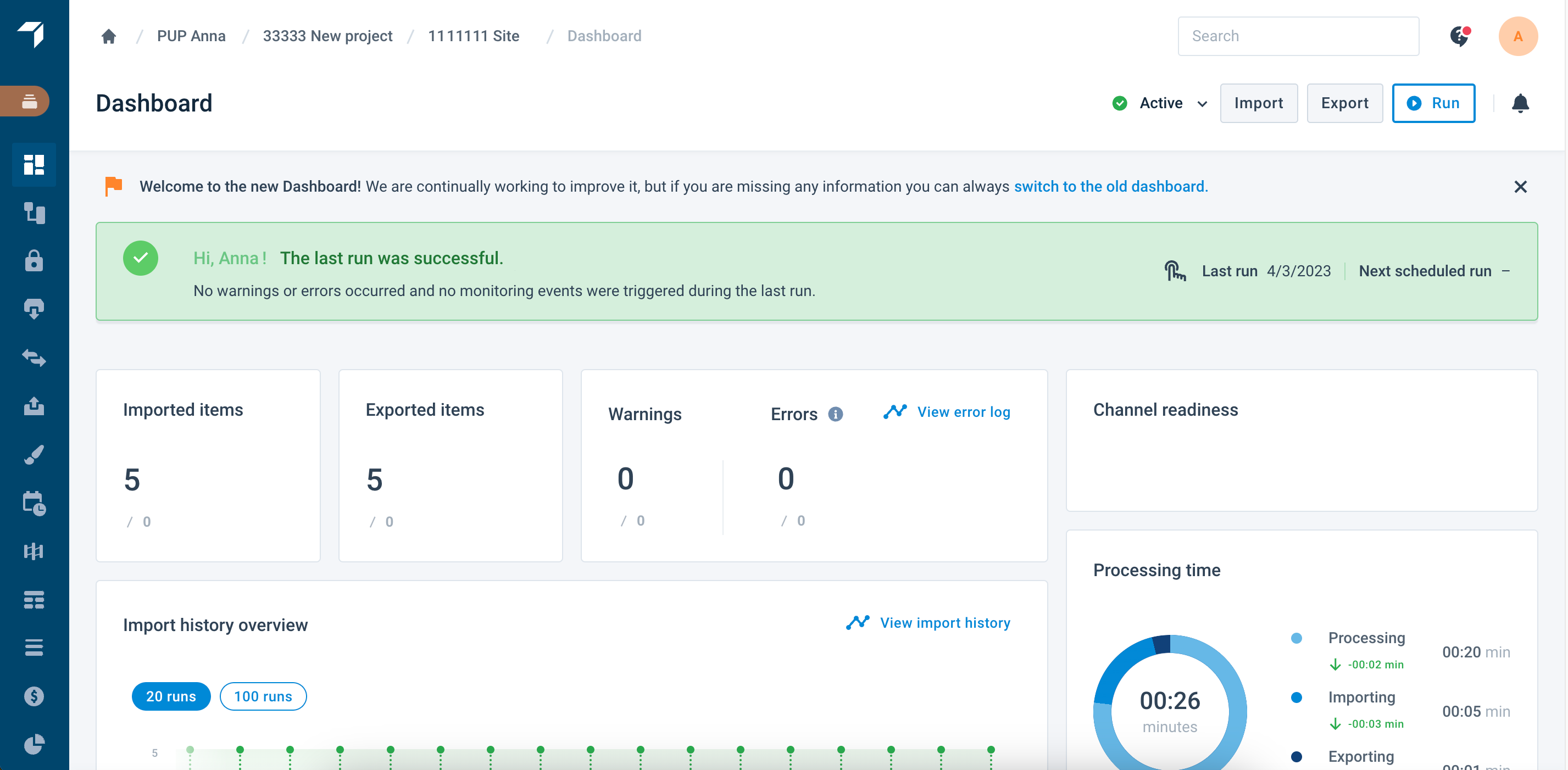The image size is (1568, 770).
Task: Go to home via the breadcrumb house icon
Action: tap(109, 36)
